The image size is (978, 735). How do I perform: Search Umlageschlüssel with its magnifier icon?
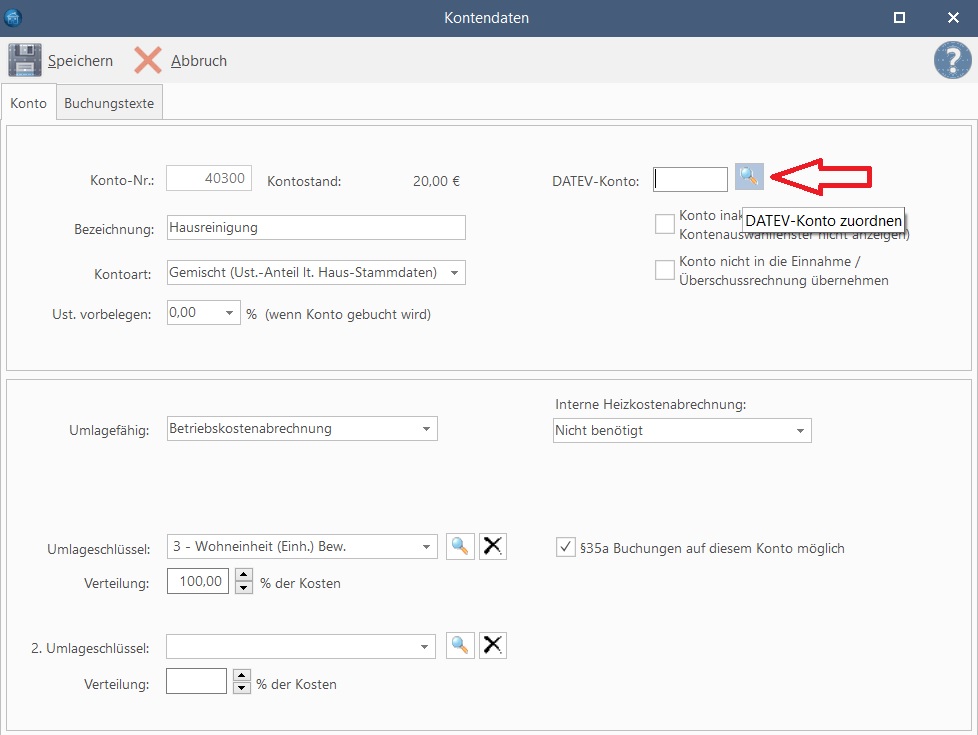point(460,546)
